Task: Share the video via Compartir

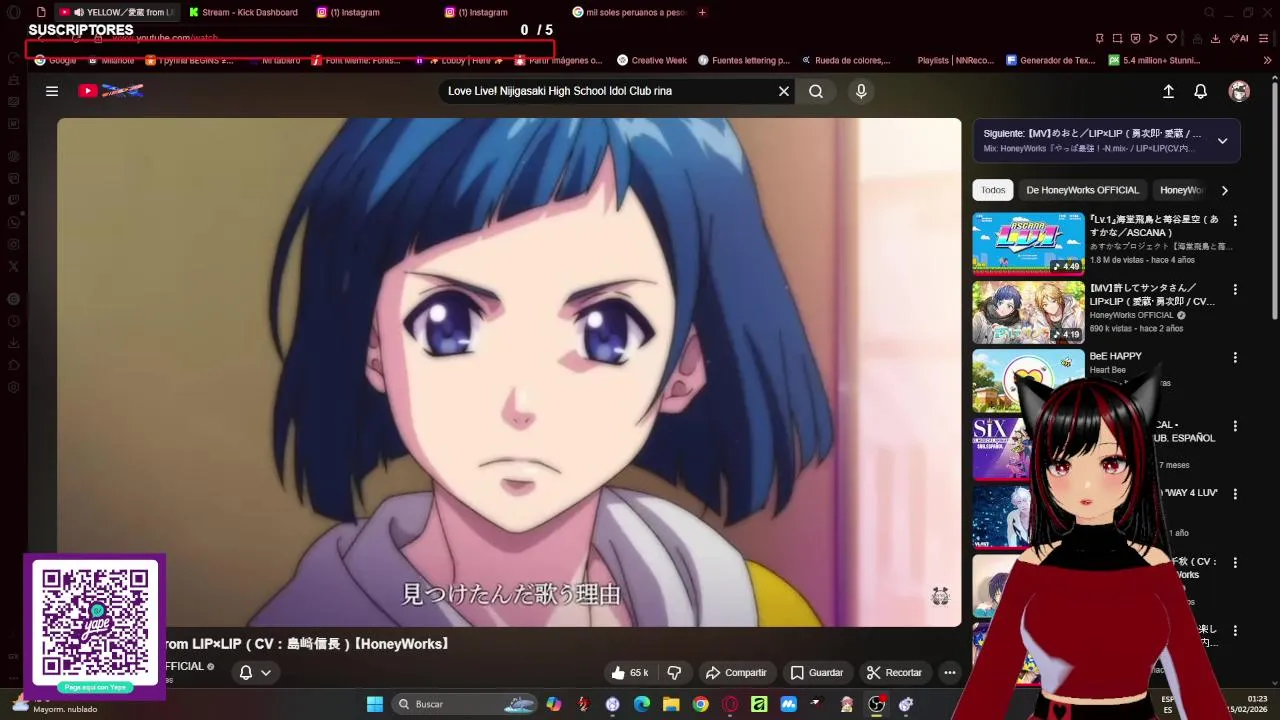Action: pos(736,673)
